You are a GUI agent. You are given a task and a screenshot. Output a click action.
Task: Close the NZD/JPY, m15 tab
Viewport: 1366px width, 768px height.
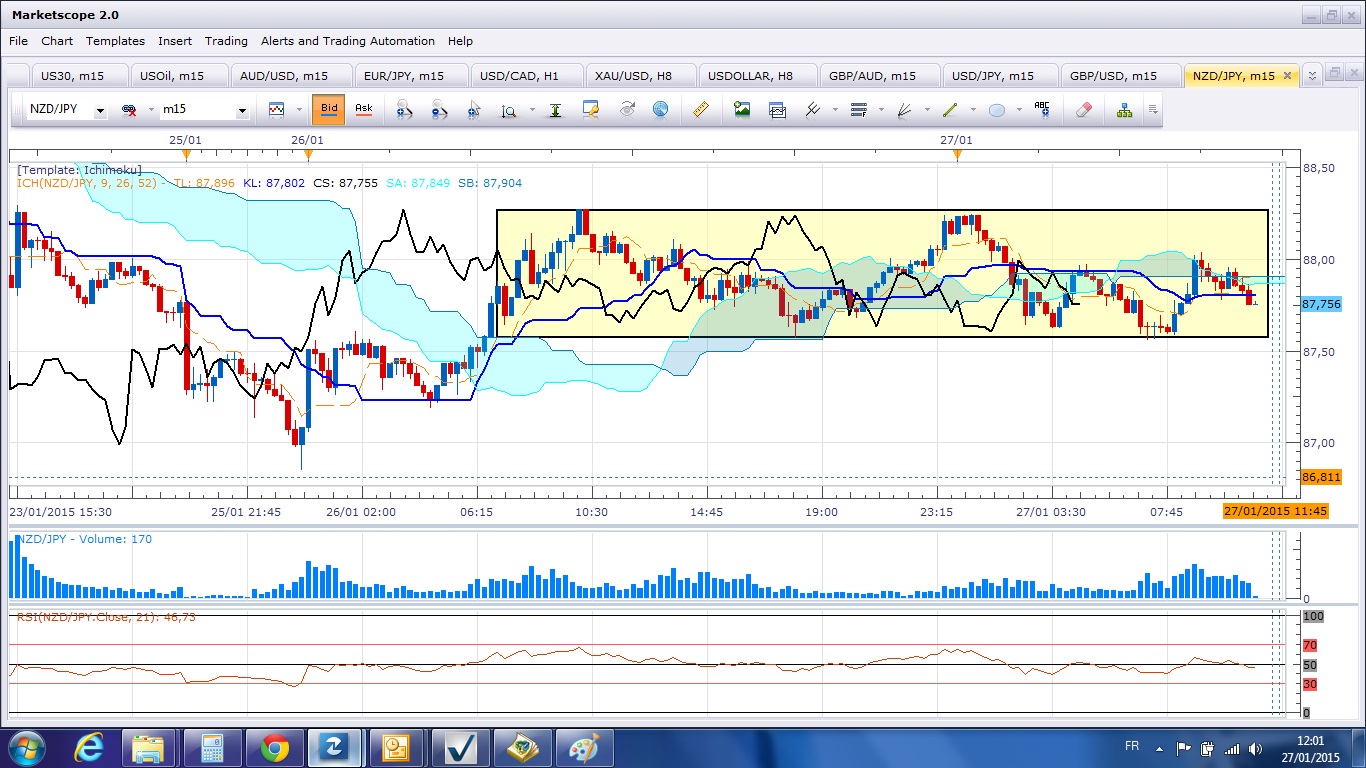(1287, 76)
